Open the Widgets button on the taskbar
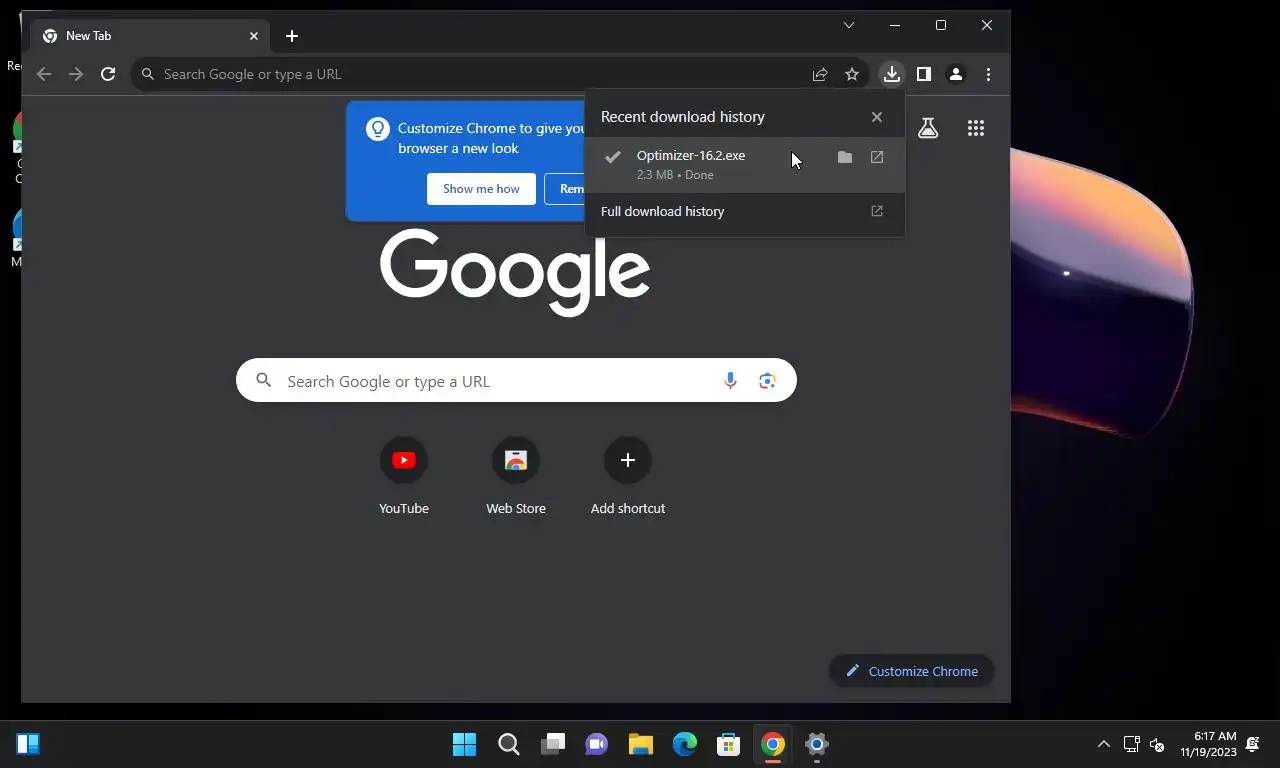1280x768 pixels. tap(28, 744)
